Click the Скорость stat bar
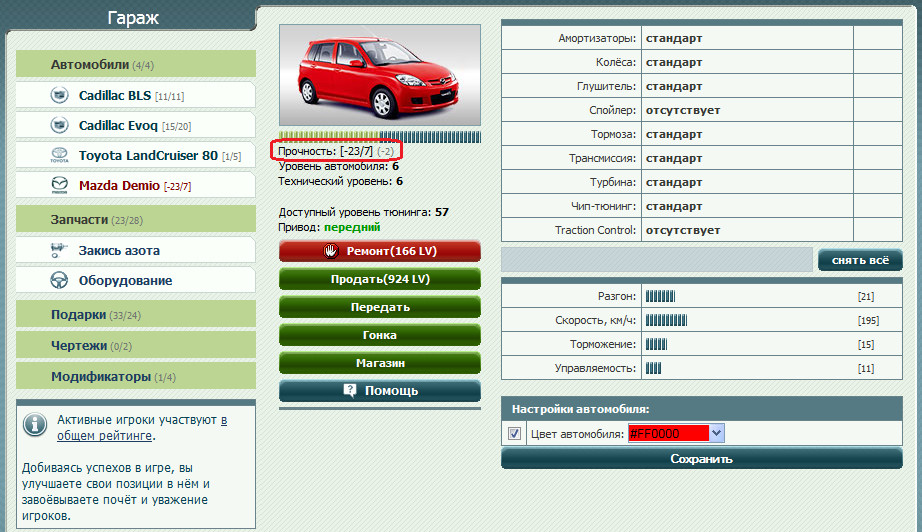922x532 pixels. point(666,320)
